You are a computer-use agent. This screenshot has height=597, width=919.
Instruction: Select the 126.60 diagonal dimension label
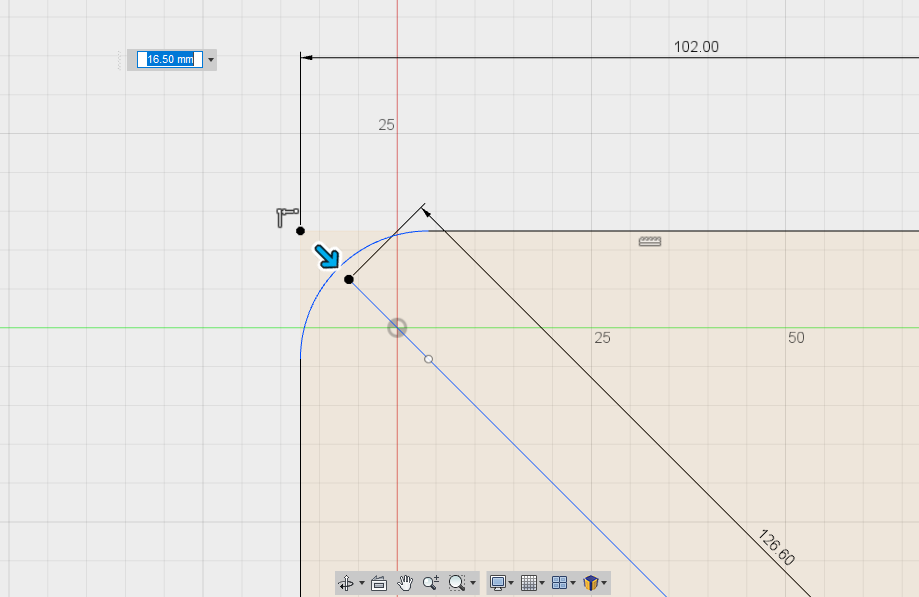click(777, 547)
